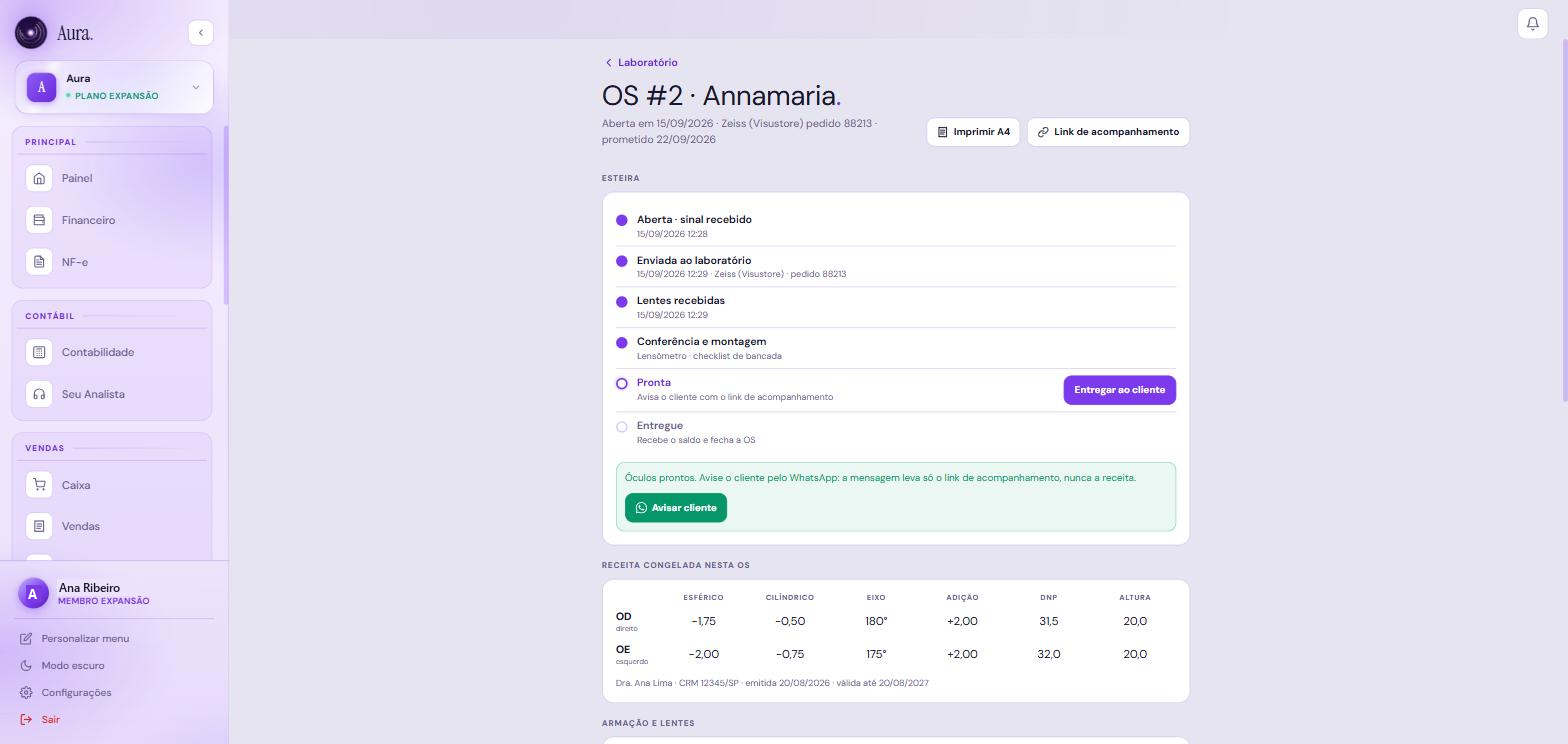Click the 'Enviada ao laboratório' step text
This screenshot has width=1568, height=744.
point(694,260)
